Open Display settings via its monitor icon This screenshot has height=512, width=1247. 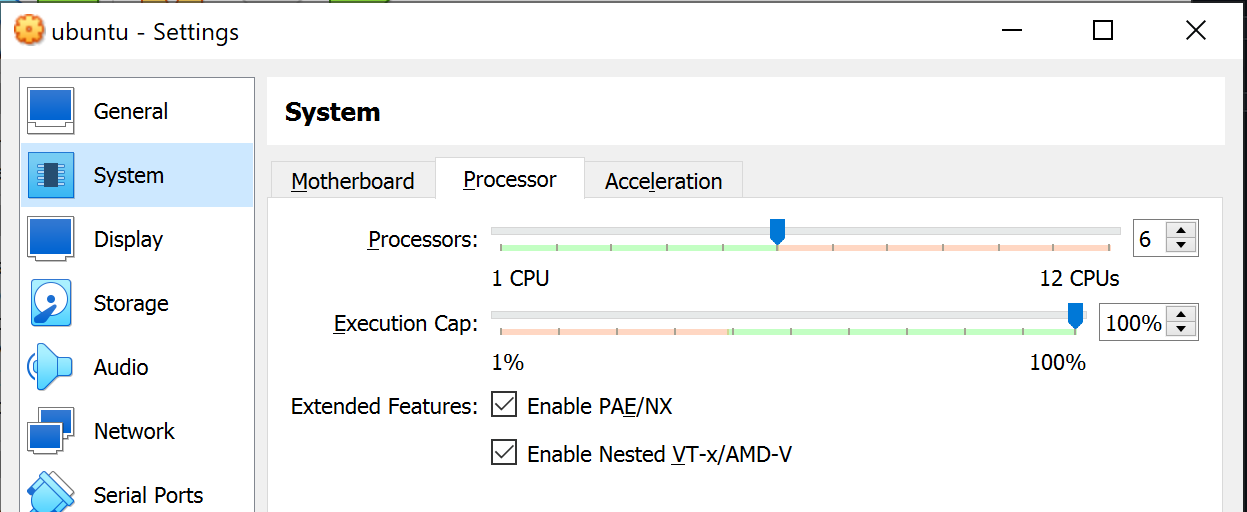point(50,239)
